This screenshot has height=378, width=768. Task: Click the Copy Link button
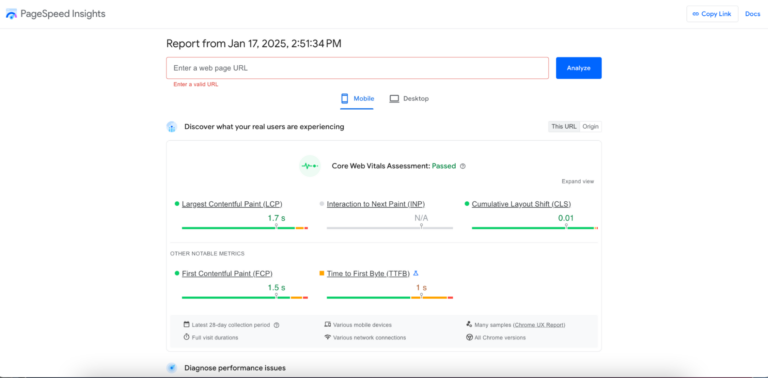tap(712, 14)
